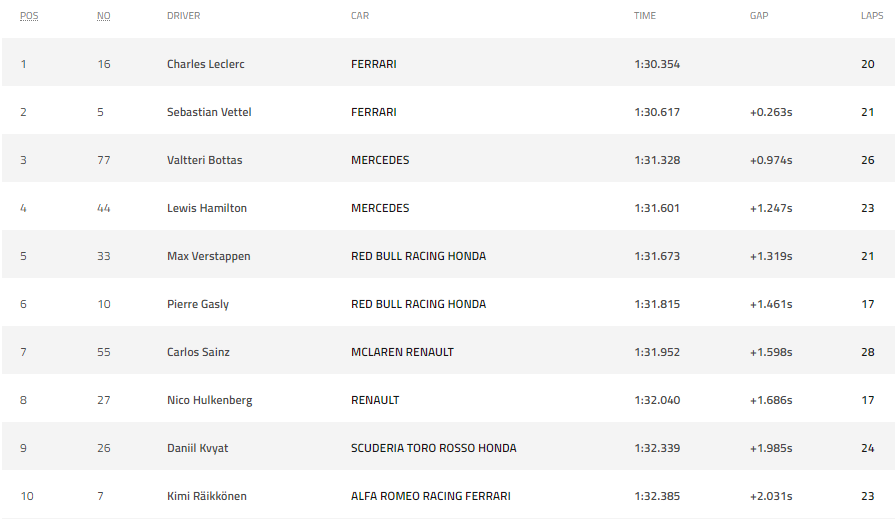
Task: Click Daniil Kvyat's +1.985s gap value
Action: click(770, 448)
